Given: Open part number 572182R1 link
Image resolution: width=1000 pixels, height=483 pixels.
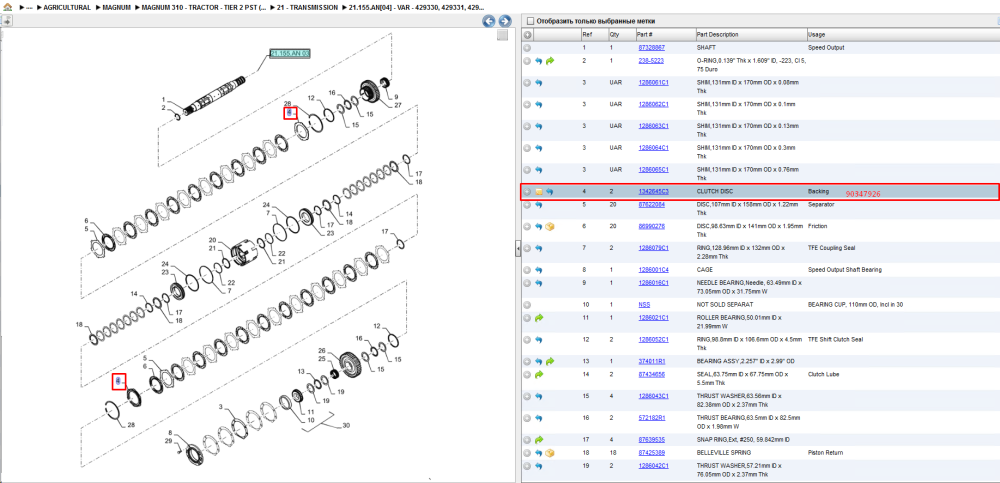Looking at the screenshot, I should pyautogui.click(x=652, y=417).
